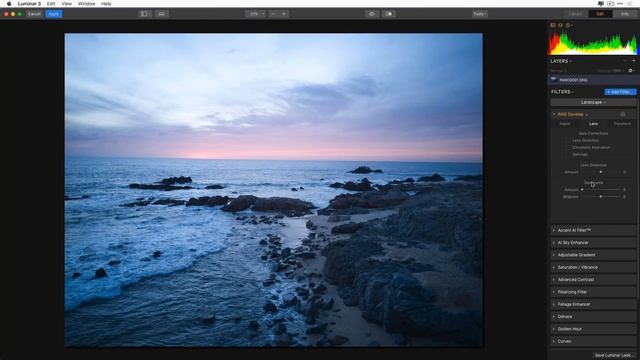The width and height of the screenshot is (640, 360).
Task: Expand the Adjustable Gradient filter
Action: tap(593, 255)
